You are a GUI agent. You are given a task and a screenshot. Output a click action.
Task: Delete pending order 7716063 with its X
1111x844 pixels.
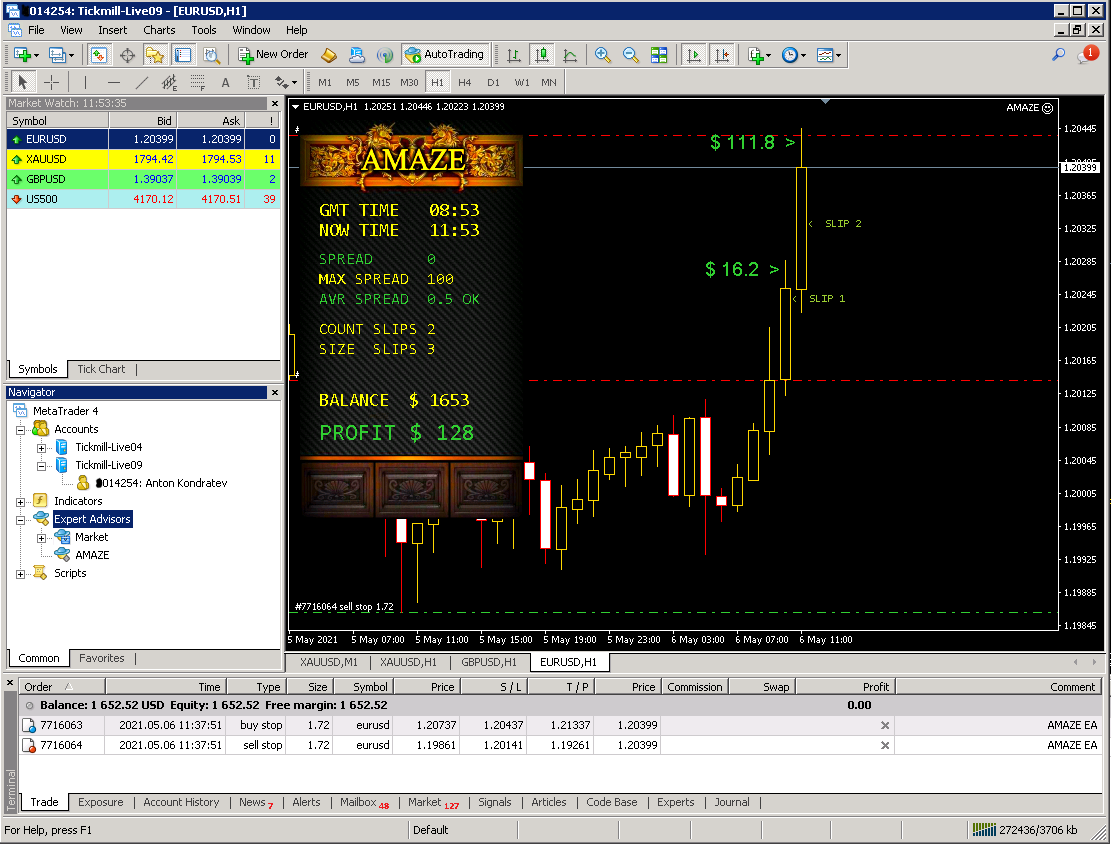point(885,726)
